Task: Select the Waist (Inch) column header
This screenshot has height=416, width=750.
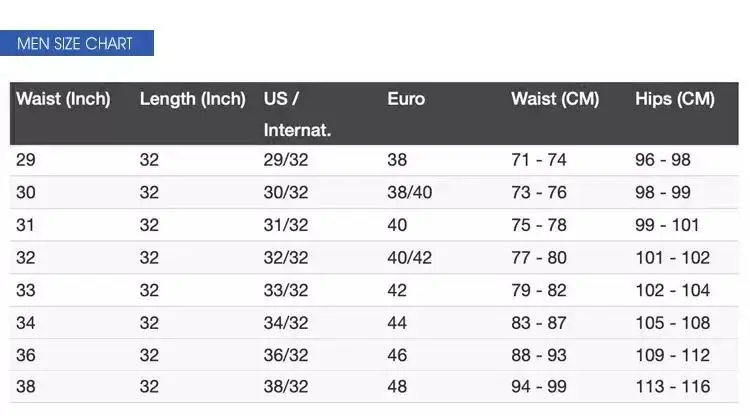Action: click(x=63, y=99)
